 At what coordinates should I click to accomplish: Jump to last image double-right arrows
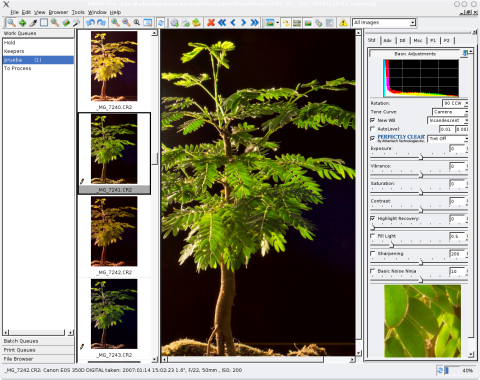[255, 23]
